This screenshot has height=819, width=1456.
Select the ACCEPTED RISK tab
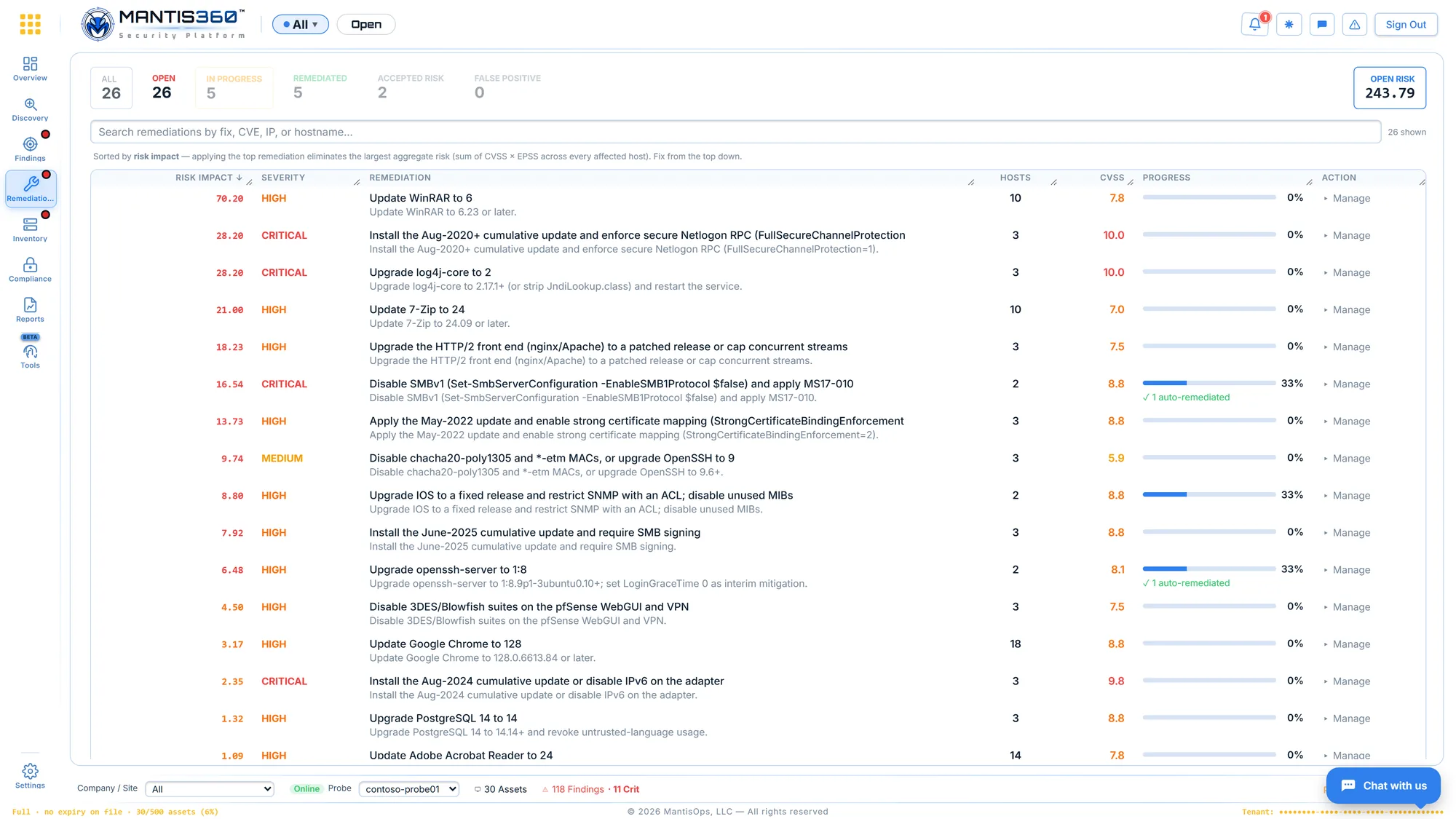pyautogui.click(x=411, y=87)
